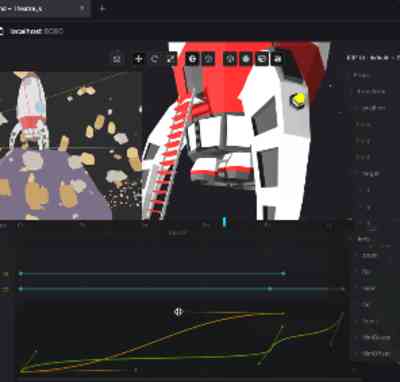Image resolution: width=400 pixels, height=382 pixels.
Task: Click the white curve handle icon in graph editor
Action: (178, 312)
